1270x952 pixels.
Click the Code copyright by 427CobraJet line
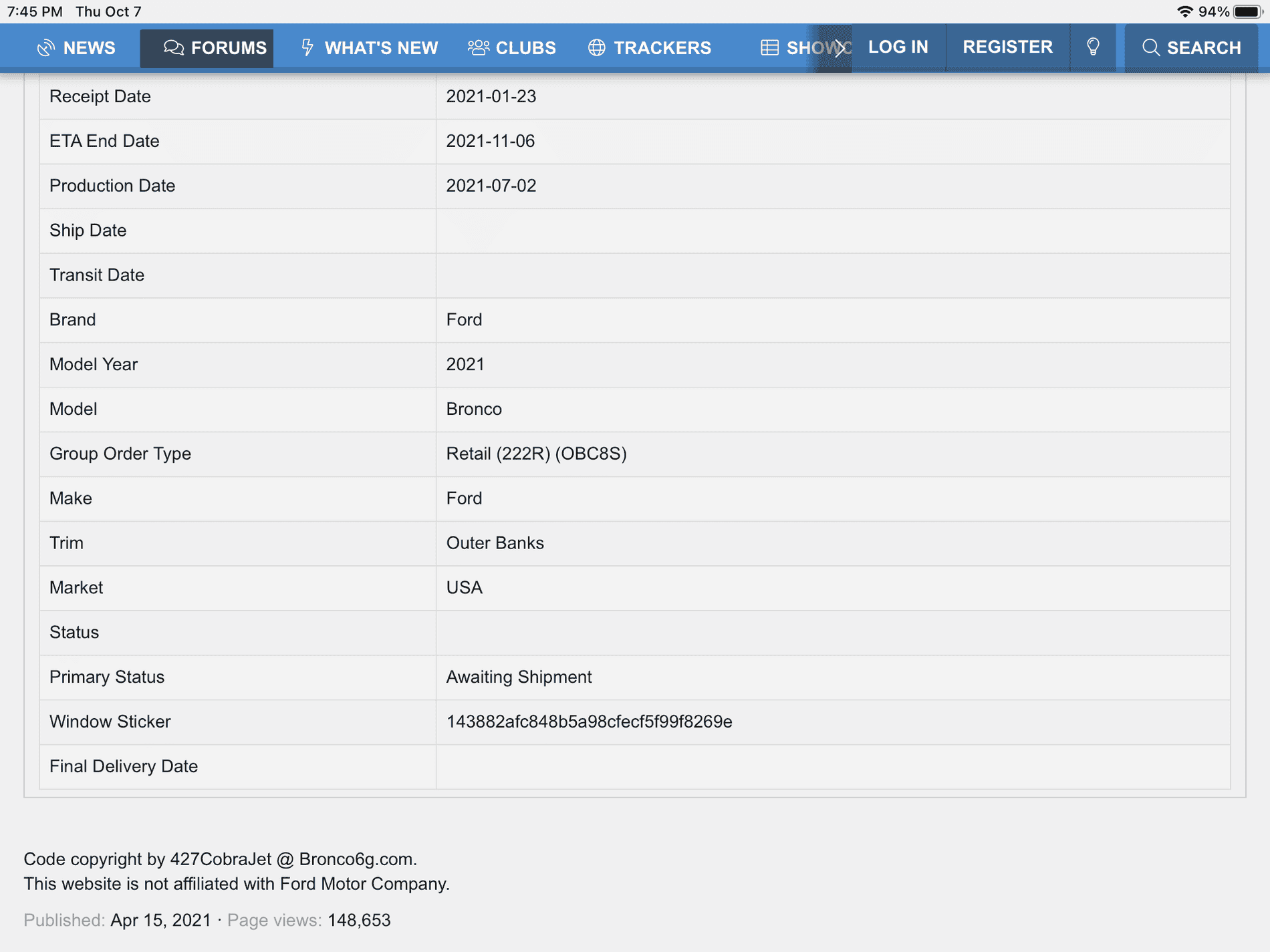[221, 859]
